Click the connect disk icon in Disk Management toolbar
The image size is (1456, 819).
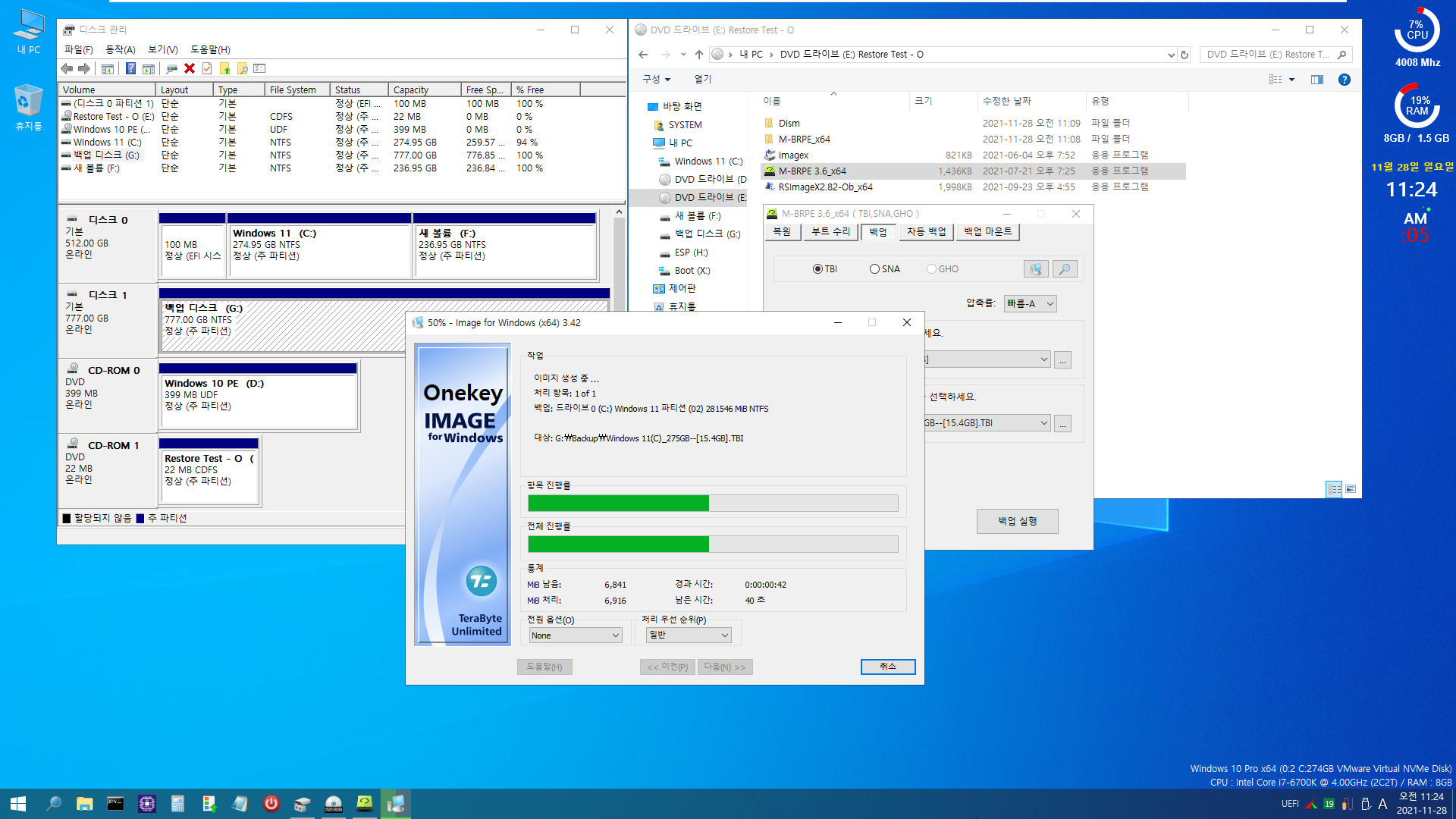[172, 69]
